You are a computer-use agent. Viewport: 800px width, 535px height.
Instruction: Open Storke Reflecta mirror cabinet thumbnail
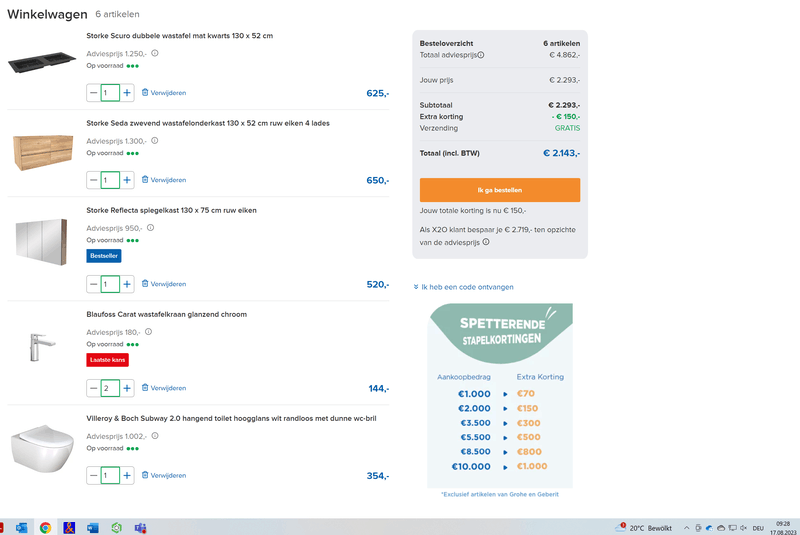click(x=41, y=242)
